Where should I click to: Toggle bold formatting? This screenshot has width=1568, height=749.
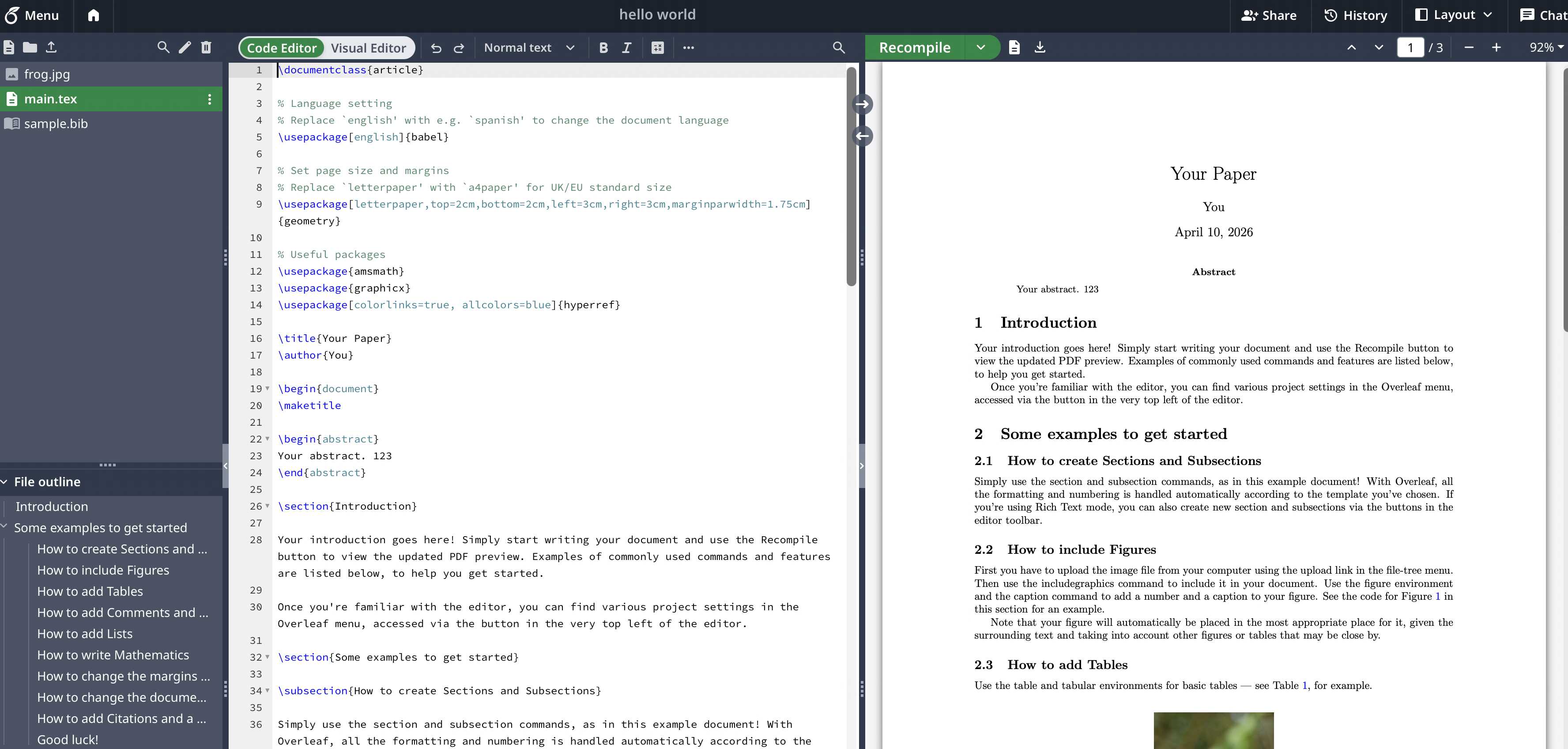point(603,48)
